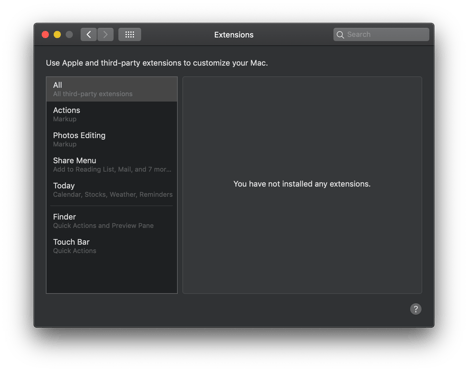
Task: Click the Extensions window title
Action: tap(234, 35)
